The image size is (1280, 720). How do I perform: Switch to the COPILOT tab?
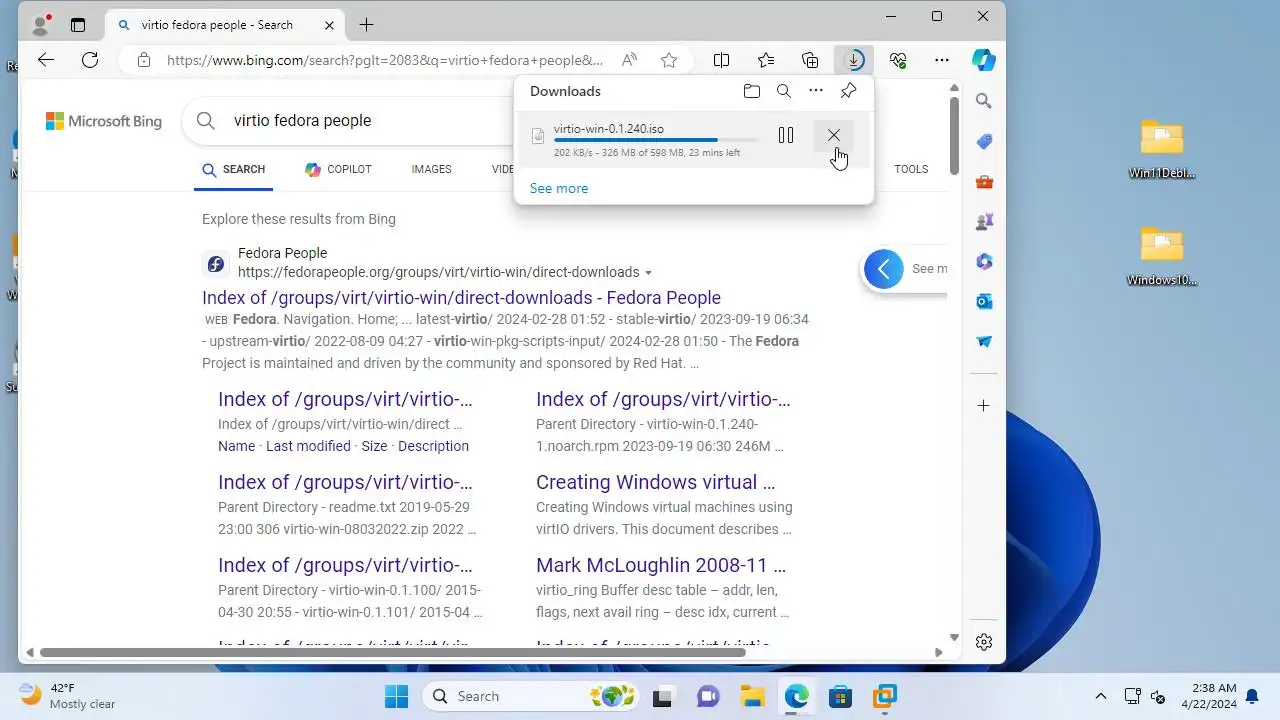[338, 169]
